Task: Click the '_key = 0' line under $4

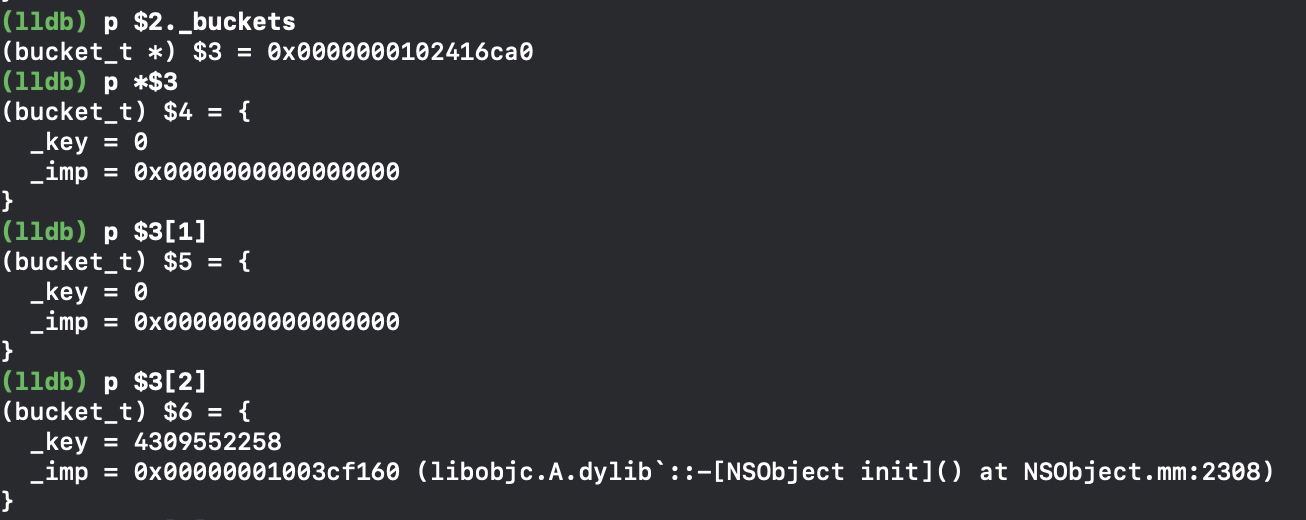Action: [x=89, y=141]
